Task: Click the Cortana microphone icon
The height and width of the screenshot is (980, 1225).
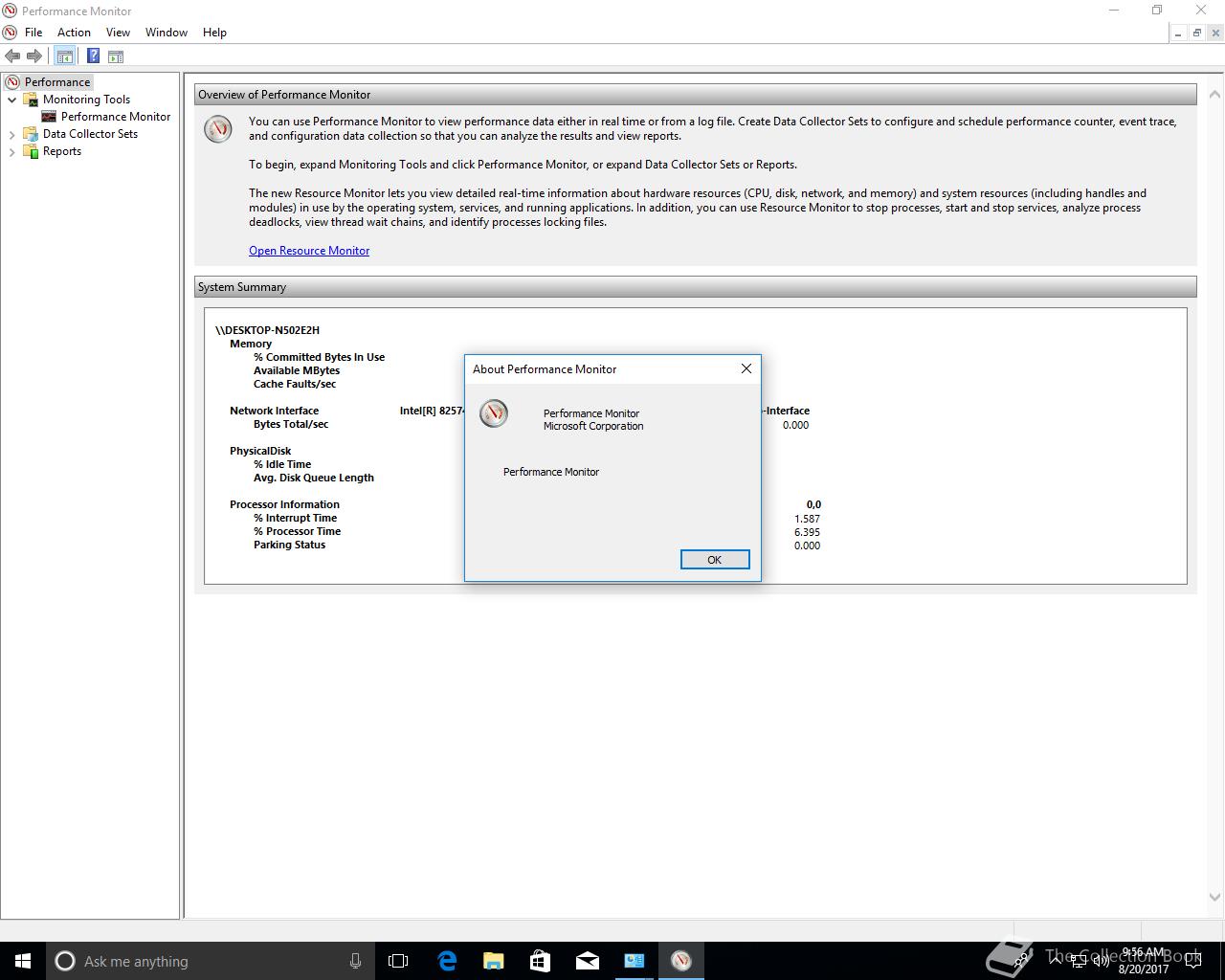Action: 355,961
